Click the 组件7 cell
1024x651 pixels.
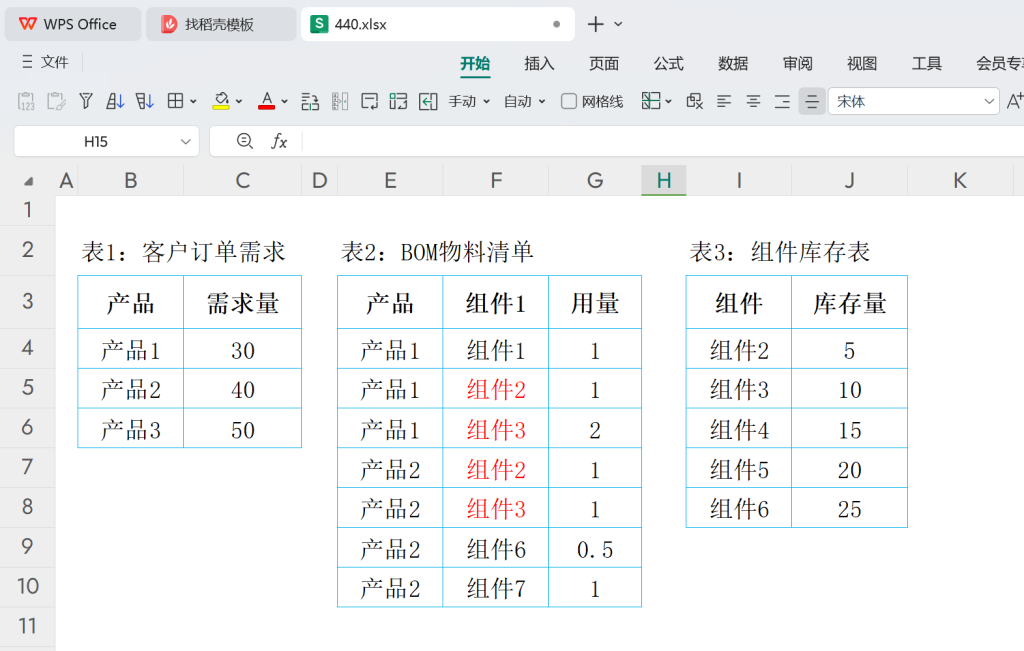point(496,588)
